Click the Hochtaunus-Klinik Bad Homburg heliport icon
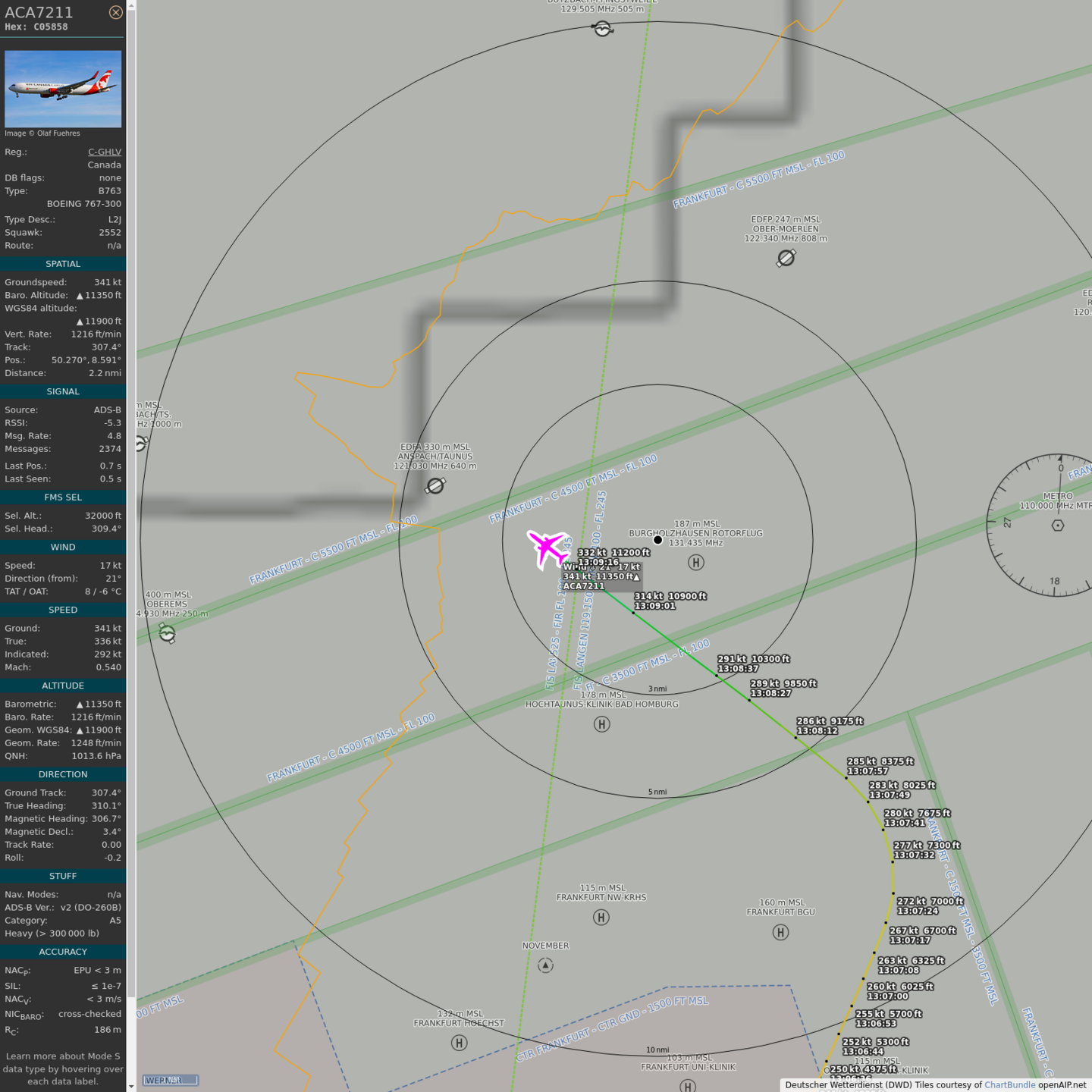1092x1092 pixels. [601, 724]
